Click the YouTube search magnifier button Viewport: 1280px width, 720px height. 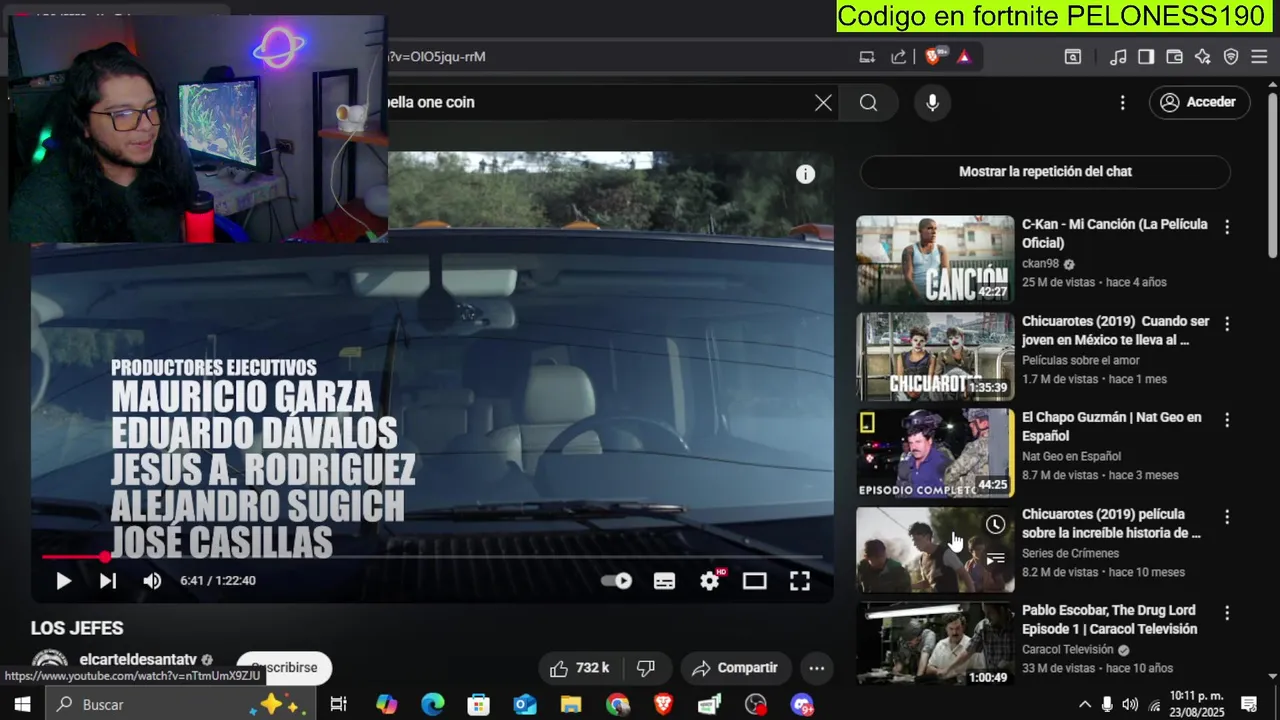[x=868, y=102]
